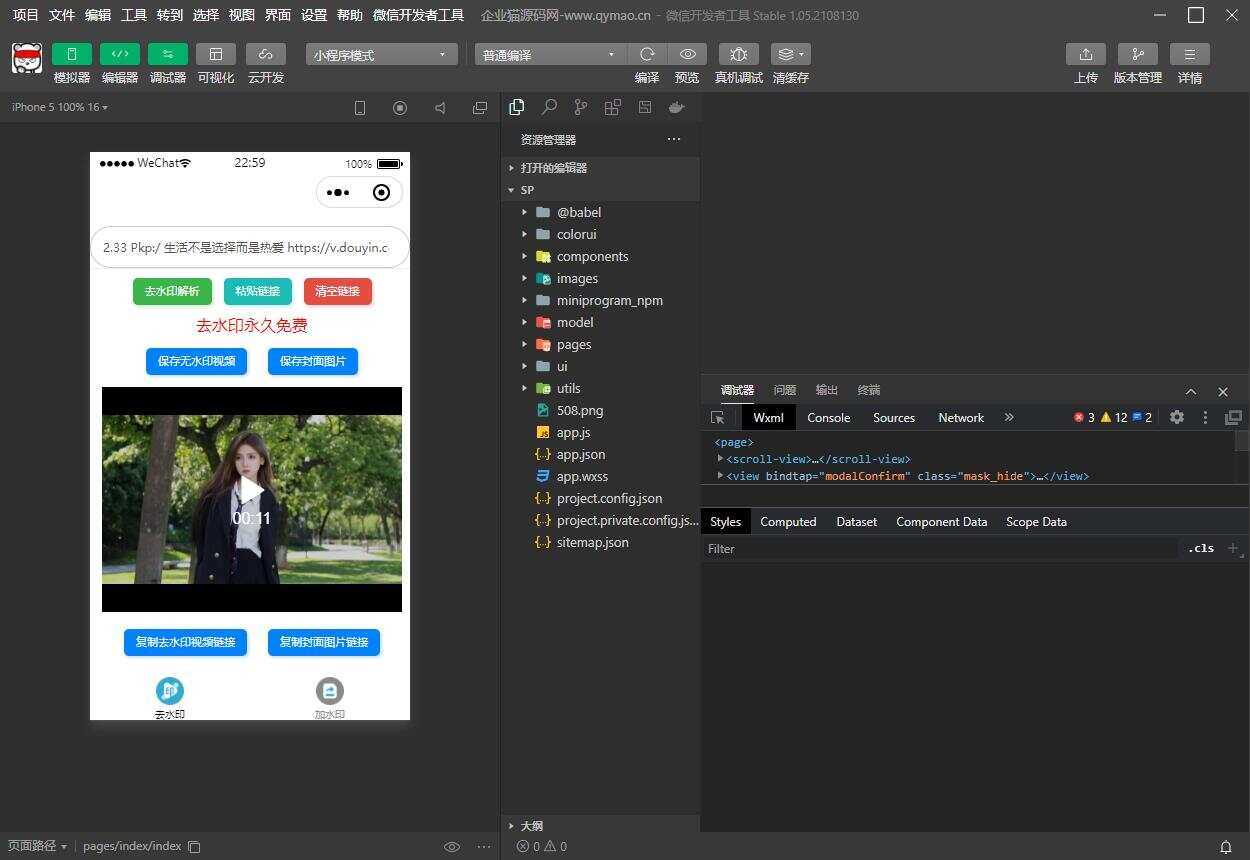Collapse the SP project tree root

tap(512, 190)
